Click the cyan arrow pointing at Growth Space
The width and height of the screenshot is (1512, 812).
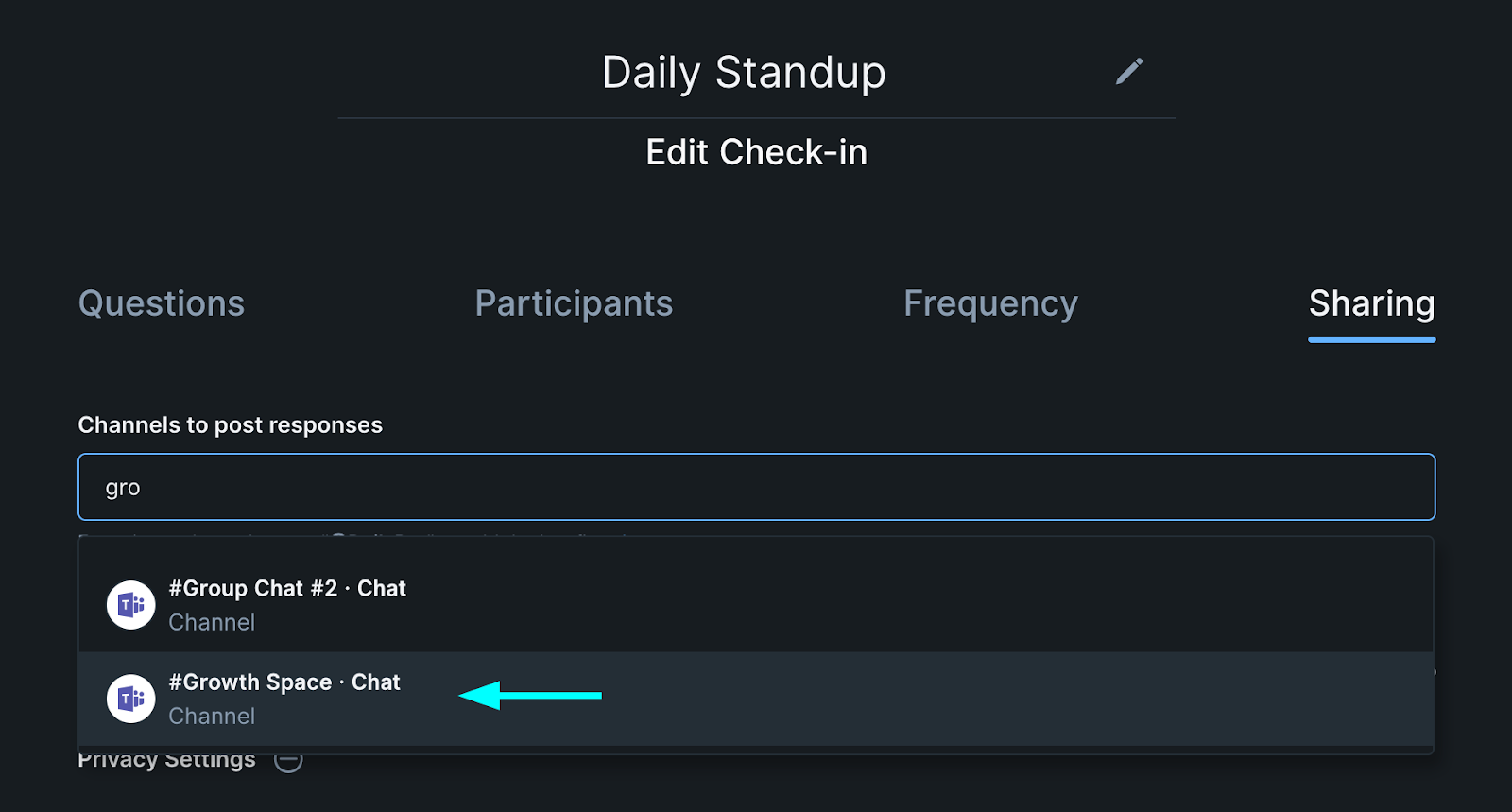click(x=530, y=696)
